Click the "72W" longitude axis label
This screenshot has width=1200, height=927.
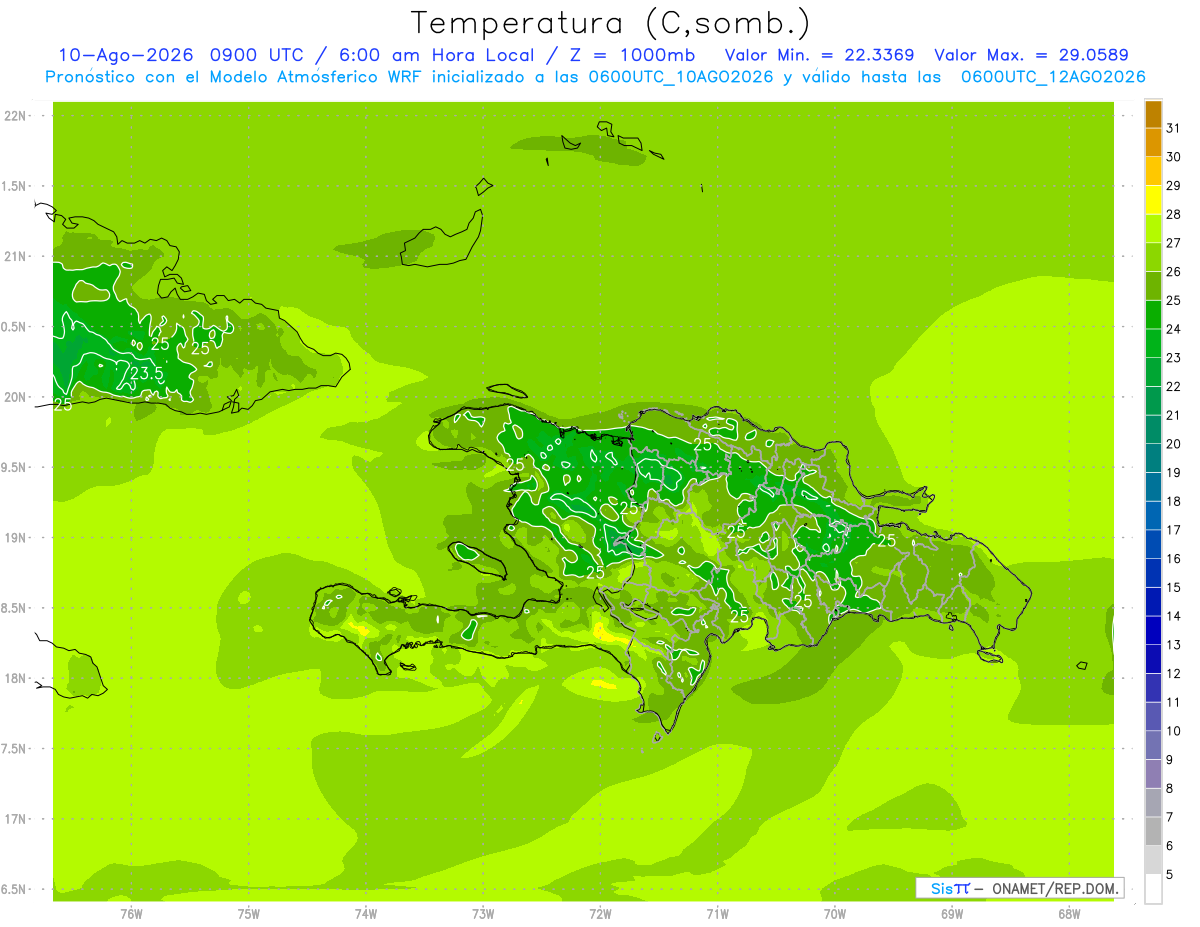tap(600, 914)
